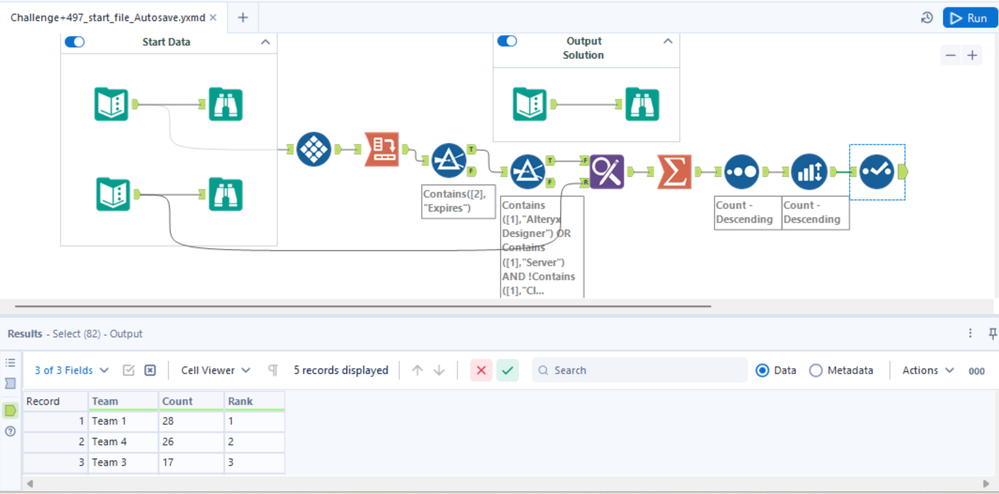
Task: Open the workflow version history icon
Action: tap(927, 18)
